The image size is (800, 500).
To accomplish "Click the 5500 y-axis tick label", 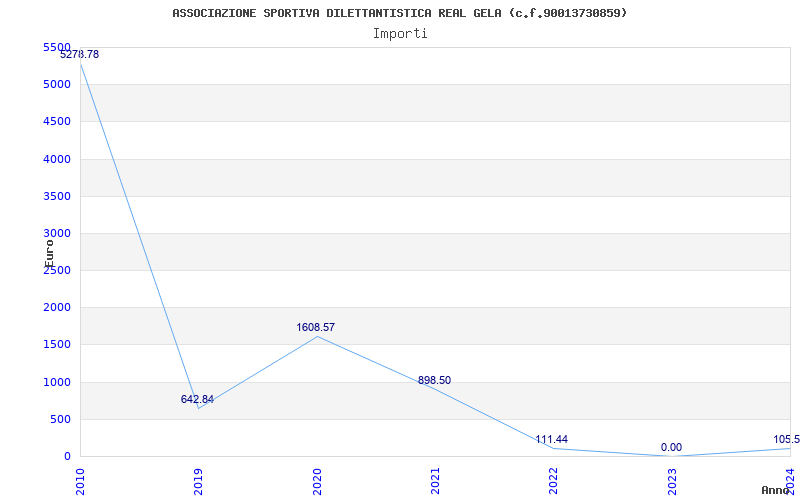I will (x=57, y=47).
